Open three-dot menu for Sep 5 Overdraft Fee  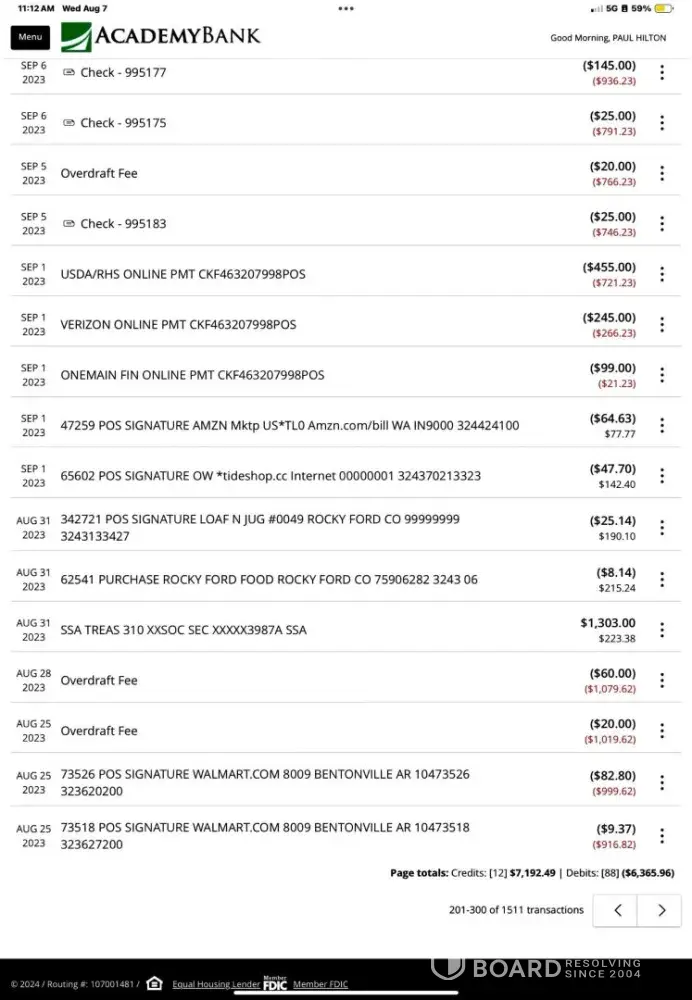click(662, 173)
